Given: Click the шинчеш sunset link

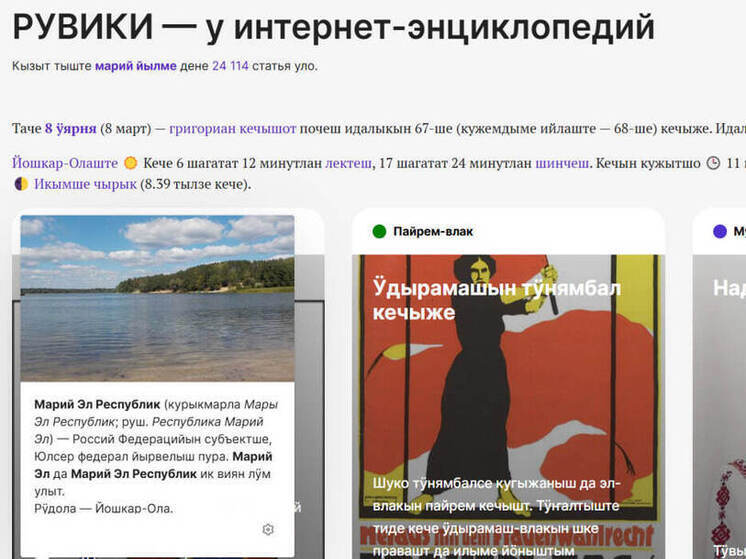Looking at the screenshot, I should pos(562,163).
